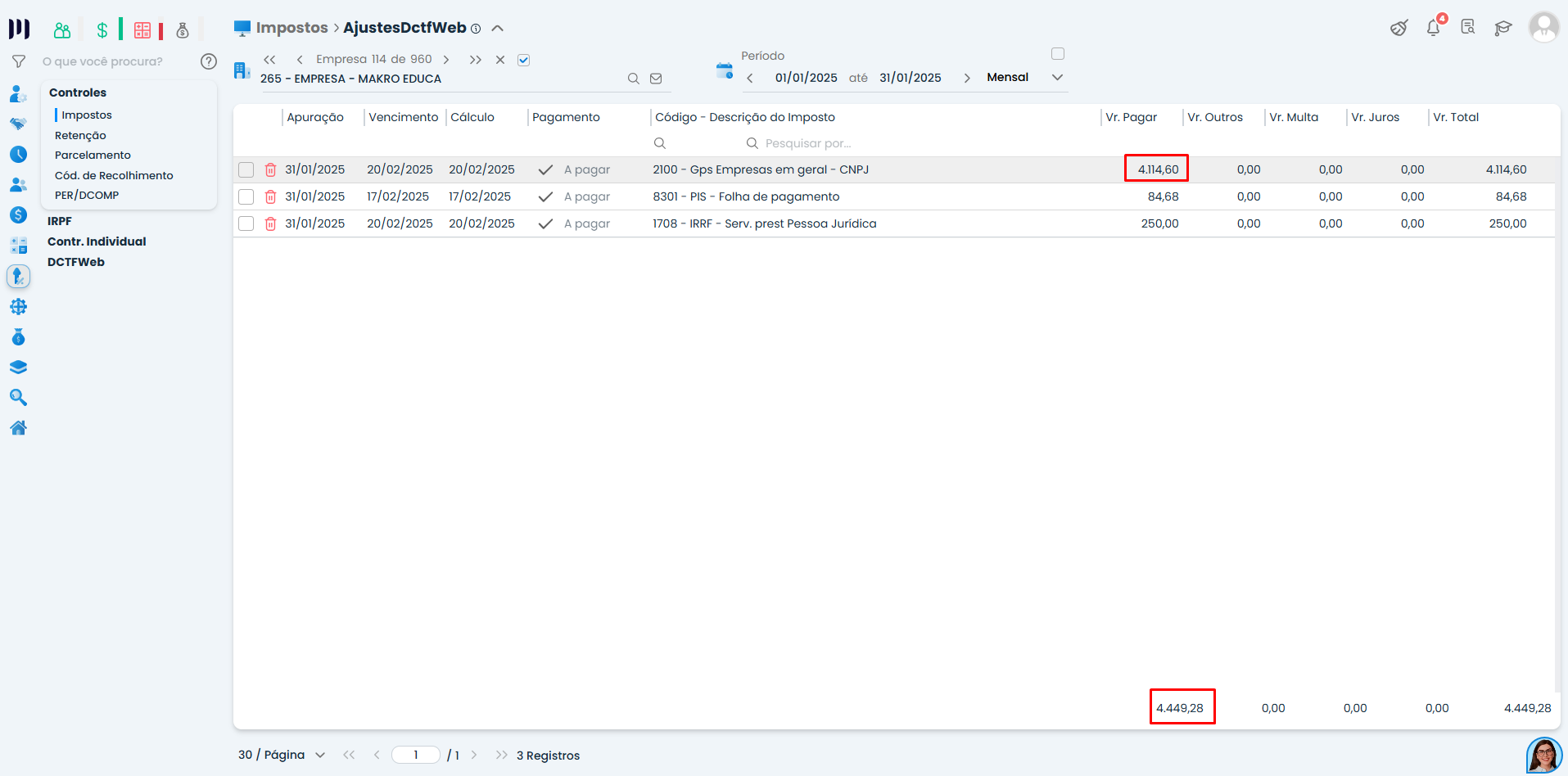Click the envelope icon beside company name

pyautogui.click(x=656, y=79)
